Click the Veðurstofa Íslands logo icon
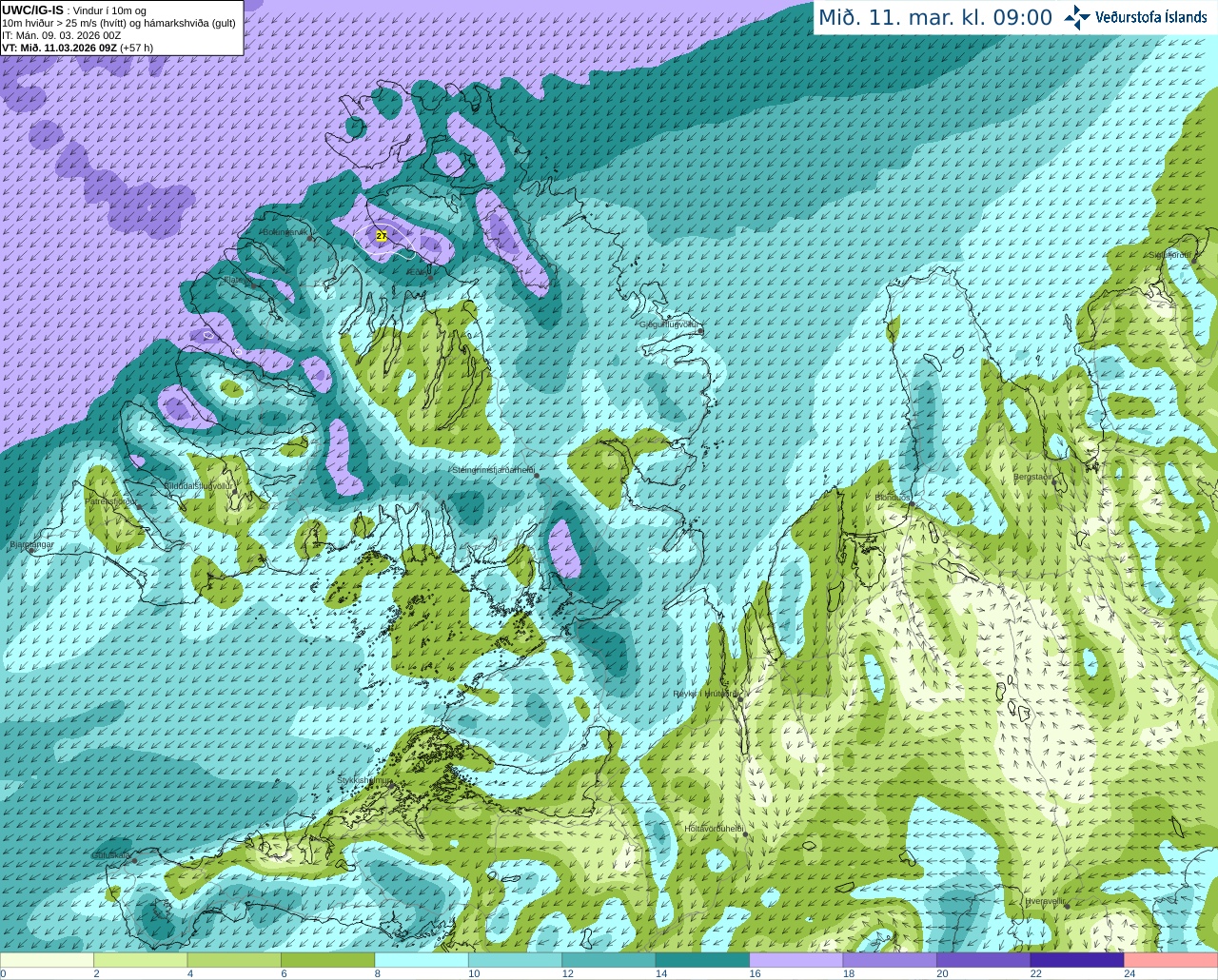Screen dimensions: 1218x980 click(x=1077, y=17)
